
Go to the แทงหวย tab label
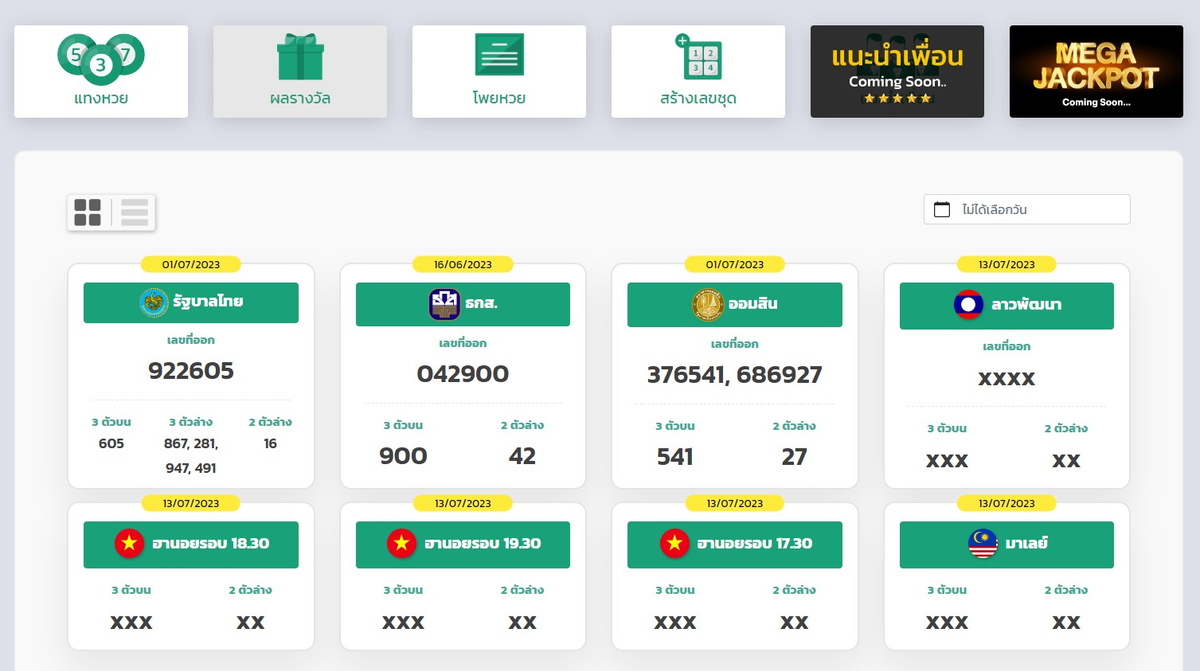tap(101, 98)
